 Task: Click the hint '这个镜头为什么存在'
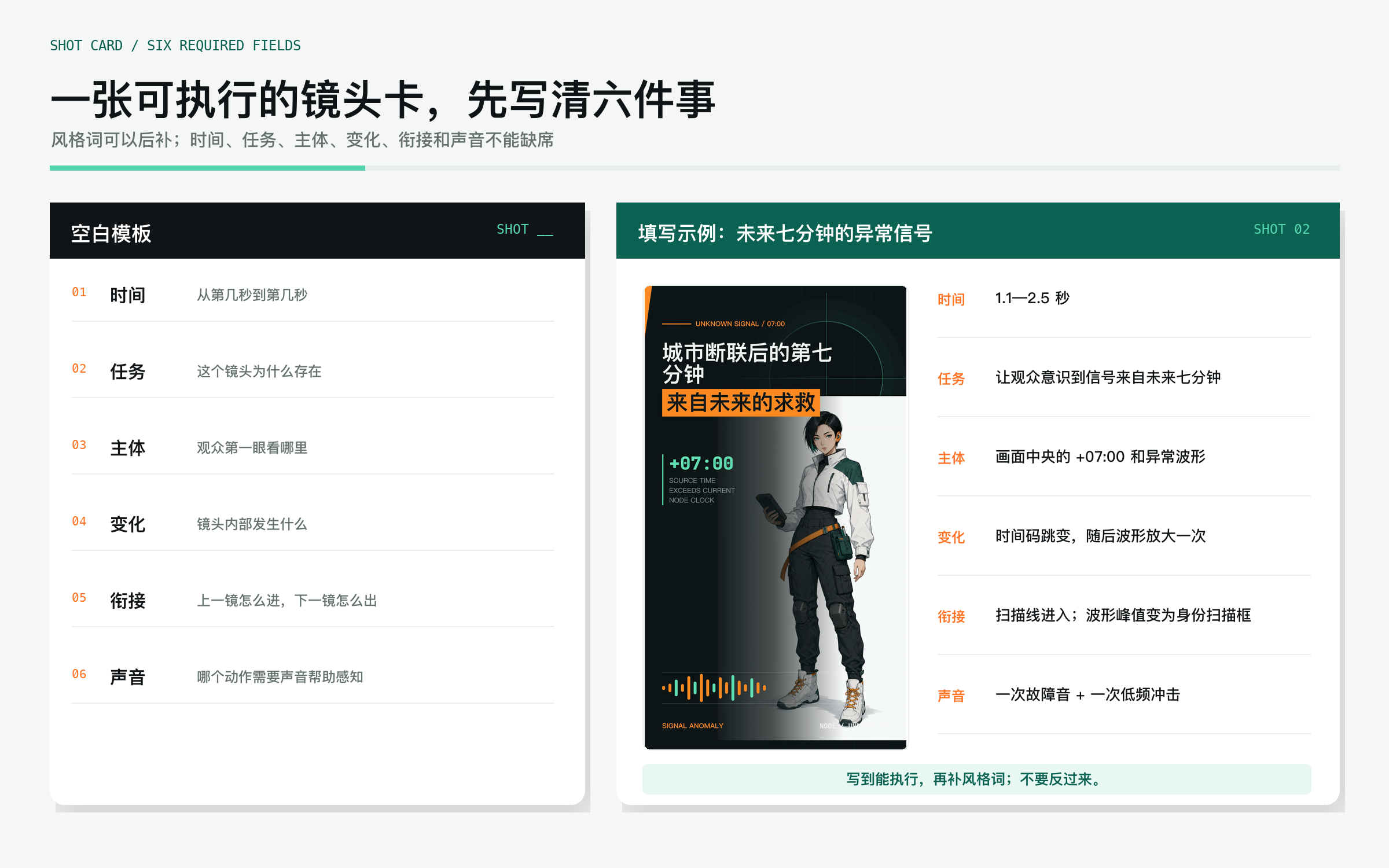[259, 372]
